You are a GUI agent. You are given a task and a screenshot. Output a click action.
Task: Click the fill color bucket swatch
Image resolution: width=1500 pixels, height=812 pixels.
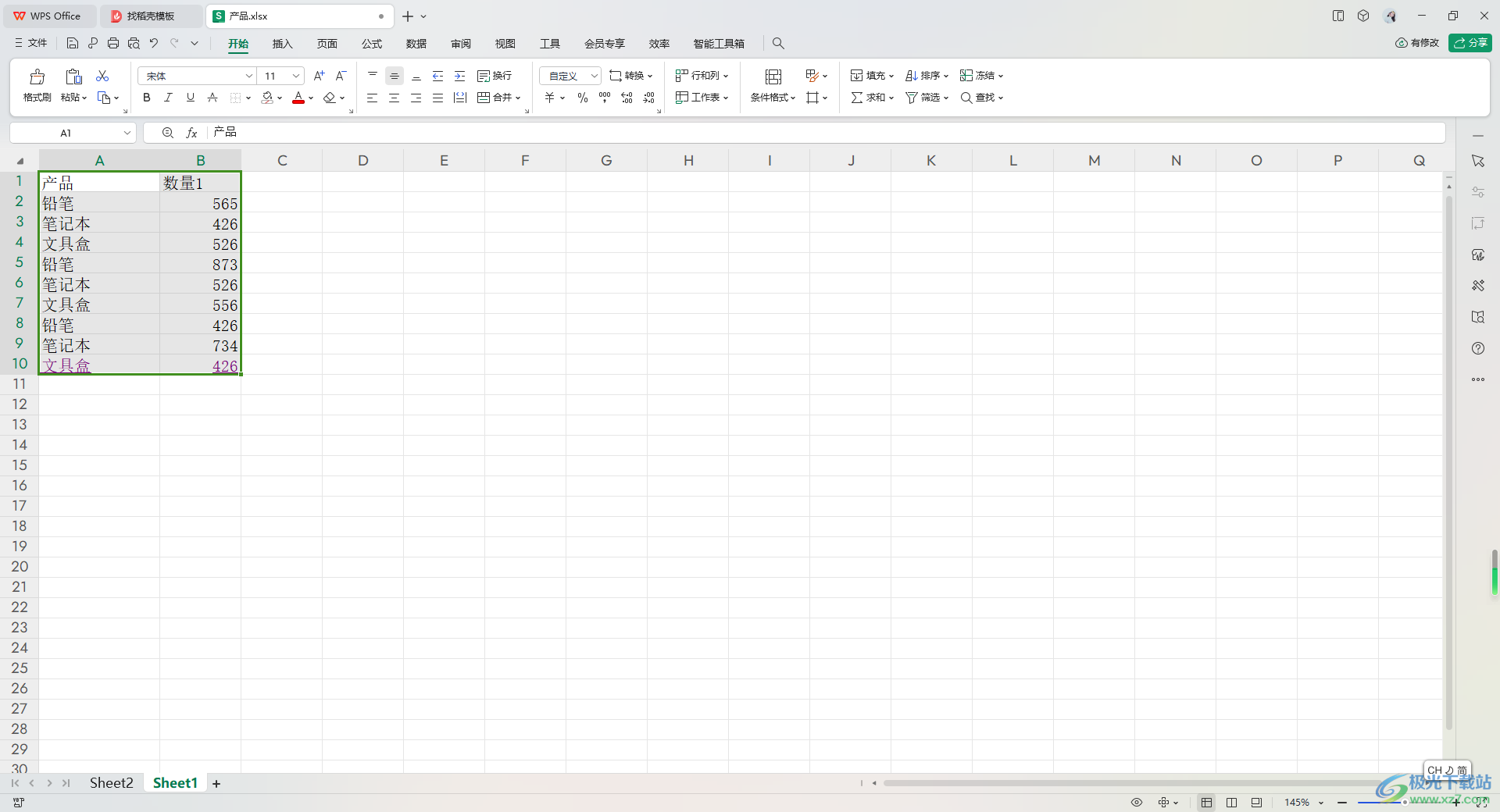click(x=268, y=98)
